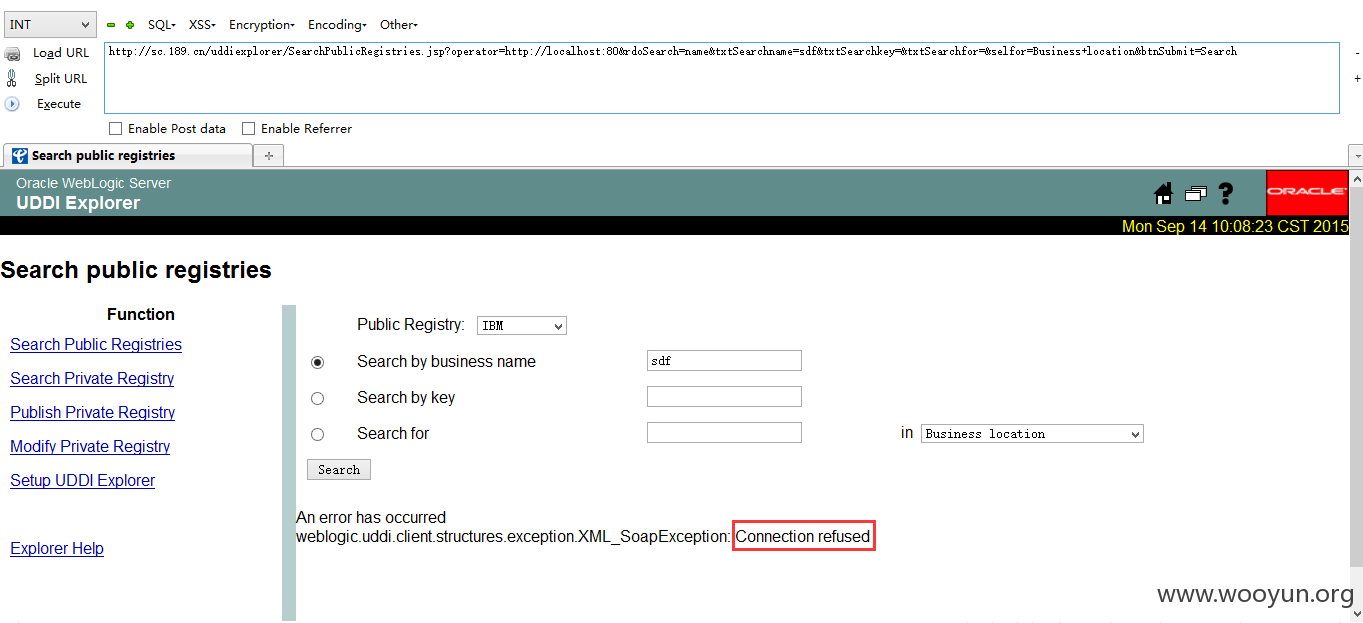Open the SQL menu

[161, 24]
